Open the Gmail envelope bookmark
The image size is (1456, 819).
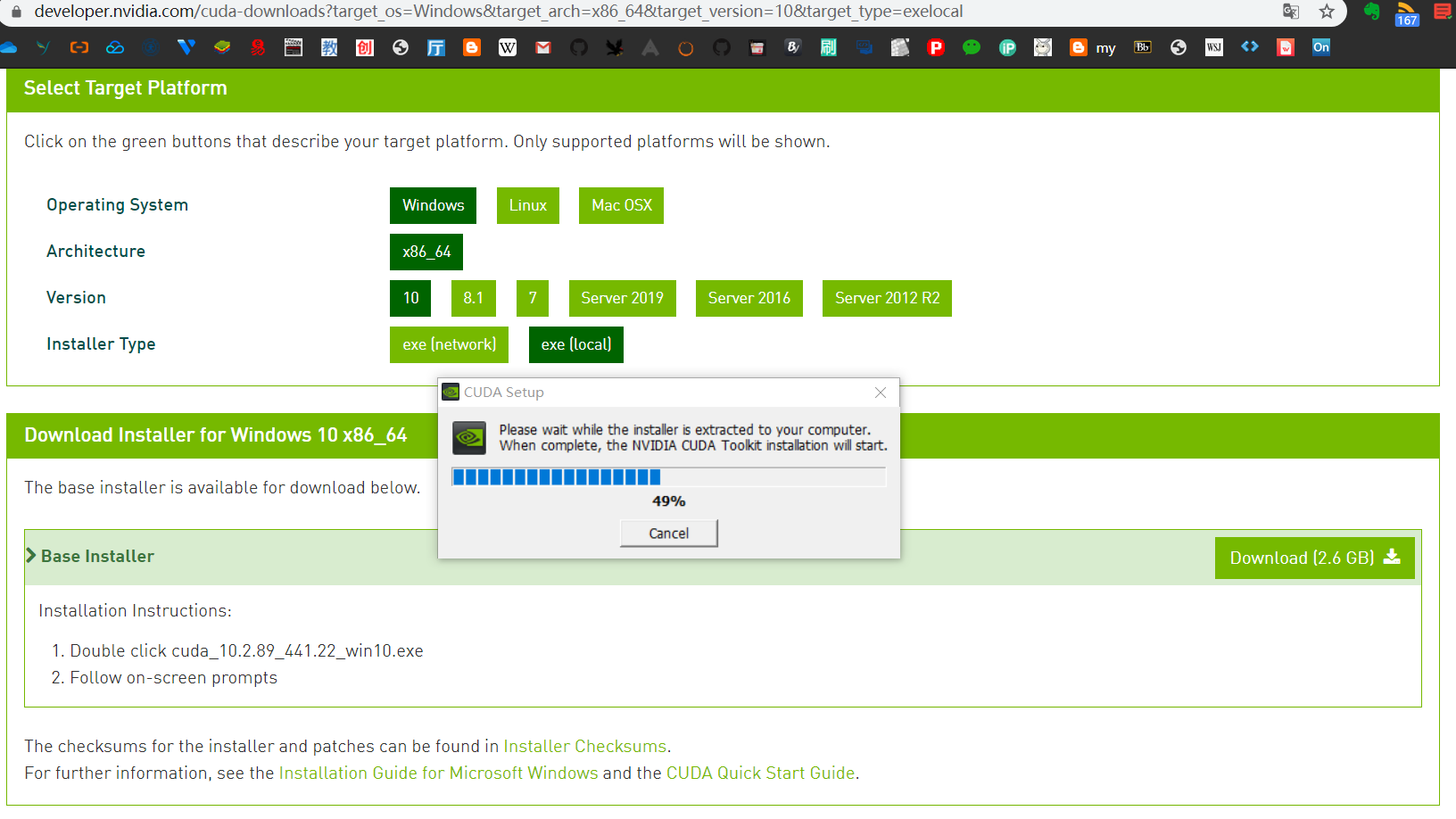point(543,47)
